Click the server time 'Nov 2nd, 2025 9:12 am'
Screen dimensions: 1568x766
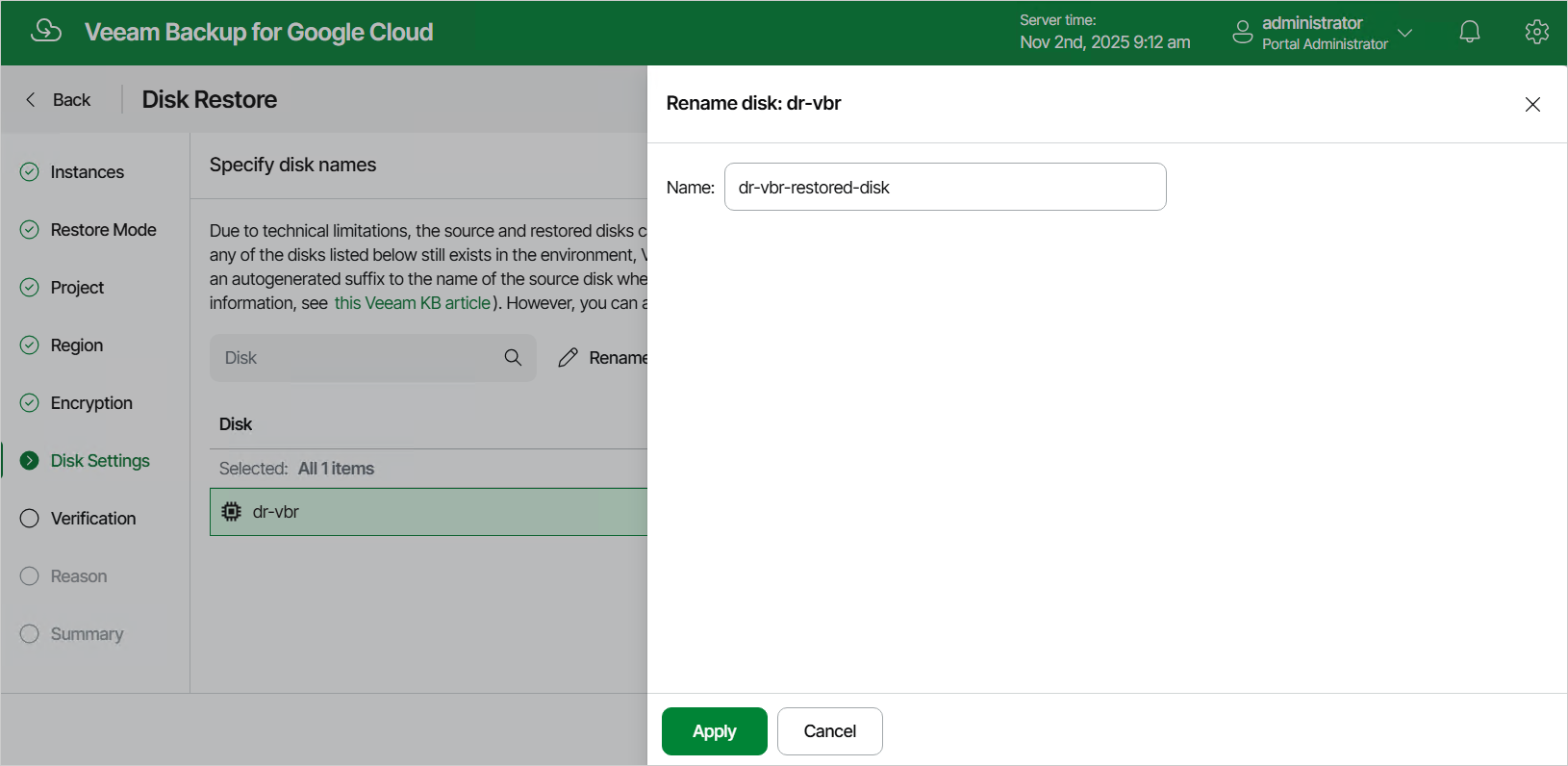click(x=1105, y=42)
